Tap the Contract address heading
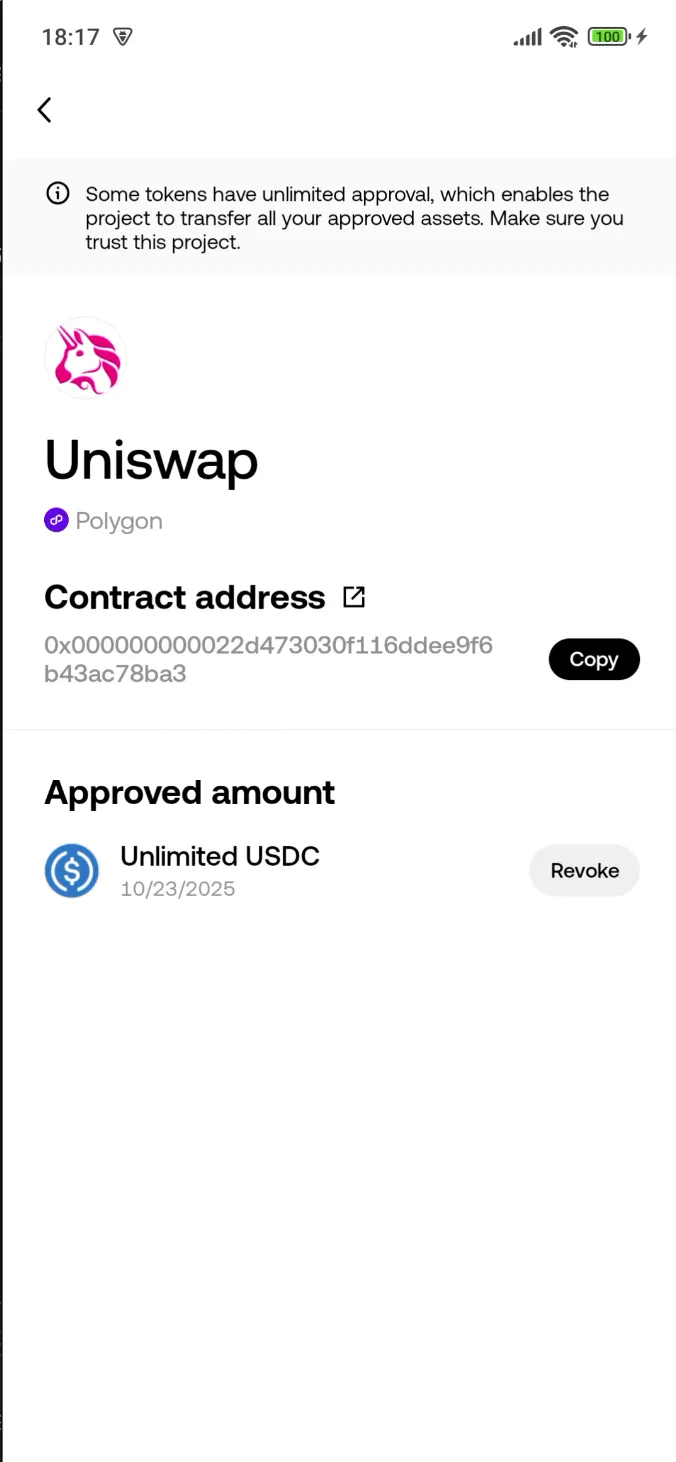Viewport: 676px width, 1462px height. pyautogui.click(x=185, y=597)
